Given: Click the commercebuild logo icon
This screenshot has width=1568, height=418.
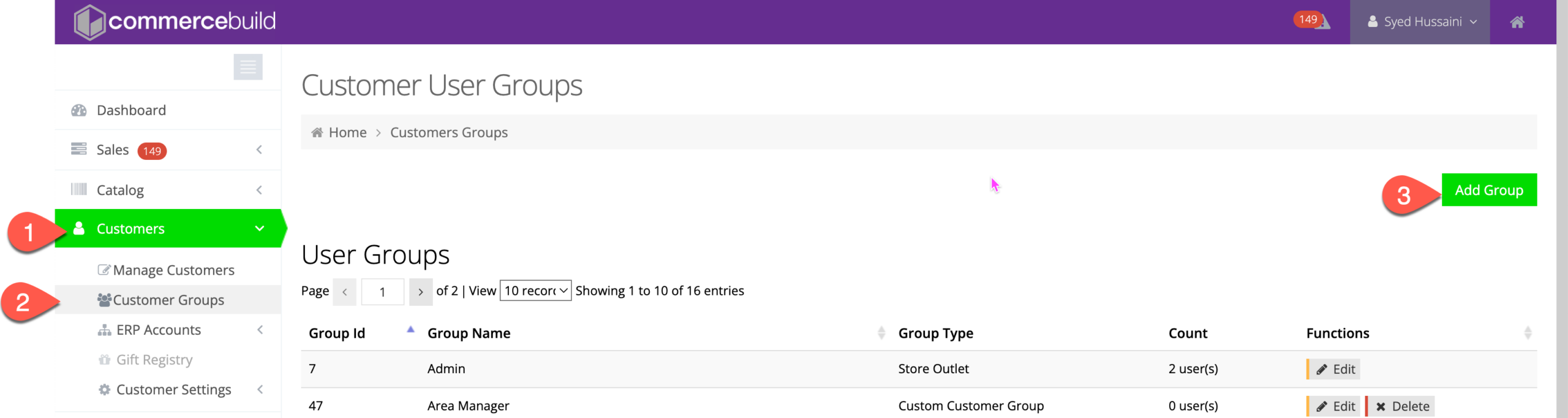Looking at the screenshot, I should click(x=89, y=22).
